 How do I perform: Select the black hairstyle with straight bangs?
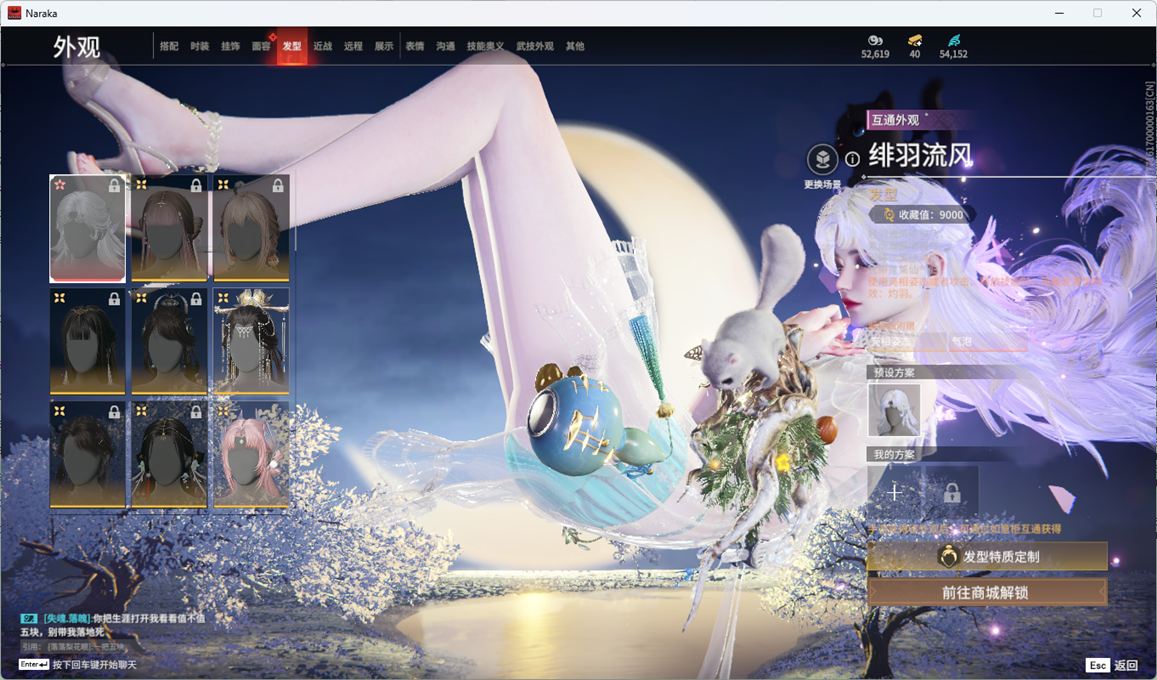87,341
